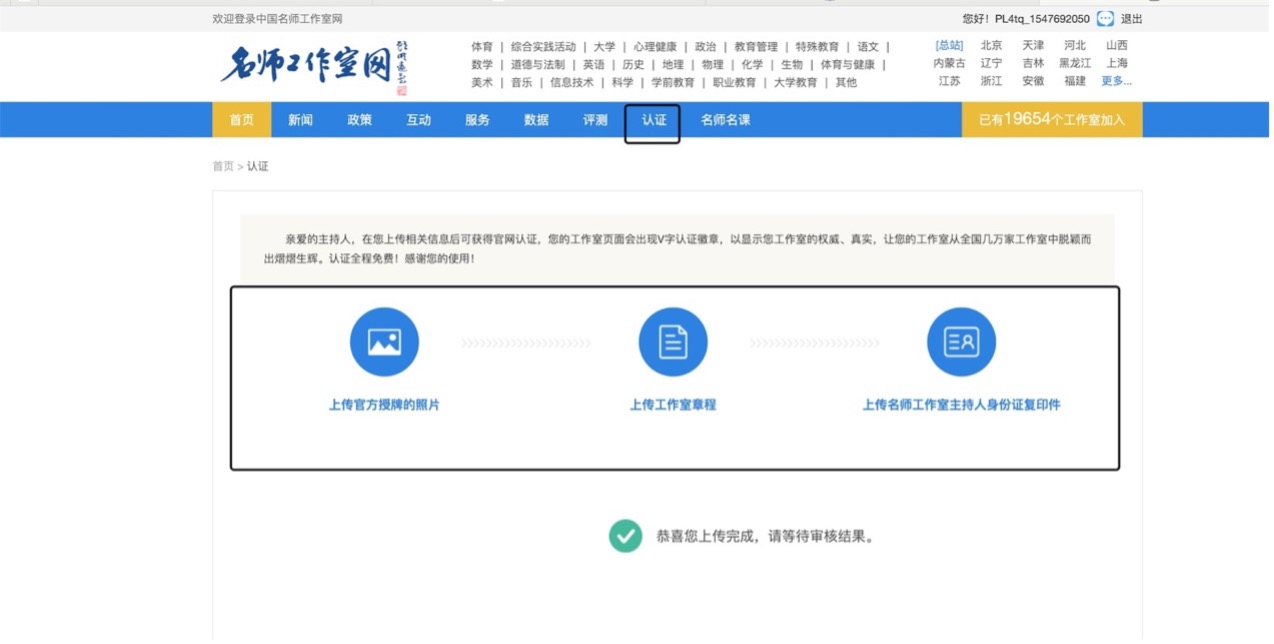Select the 心理健康 subject category
The width and height of the screenshot is (1274, 644).
tap(654, 47)
